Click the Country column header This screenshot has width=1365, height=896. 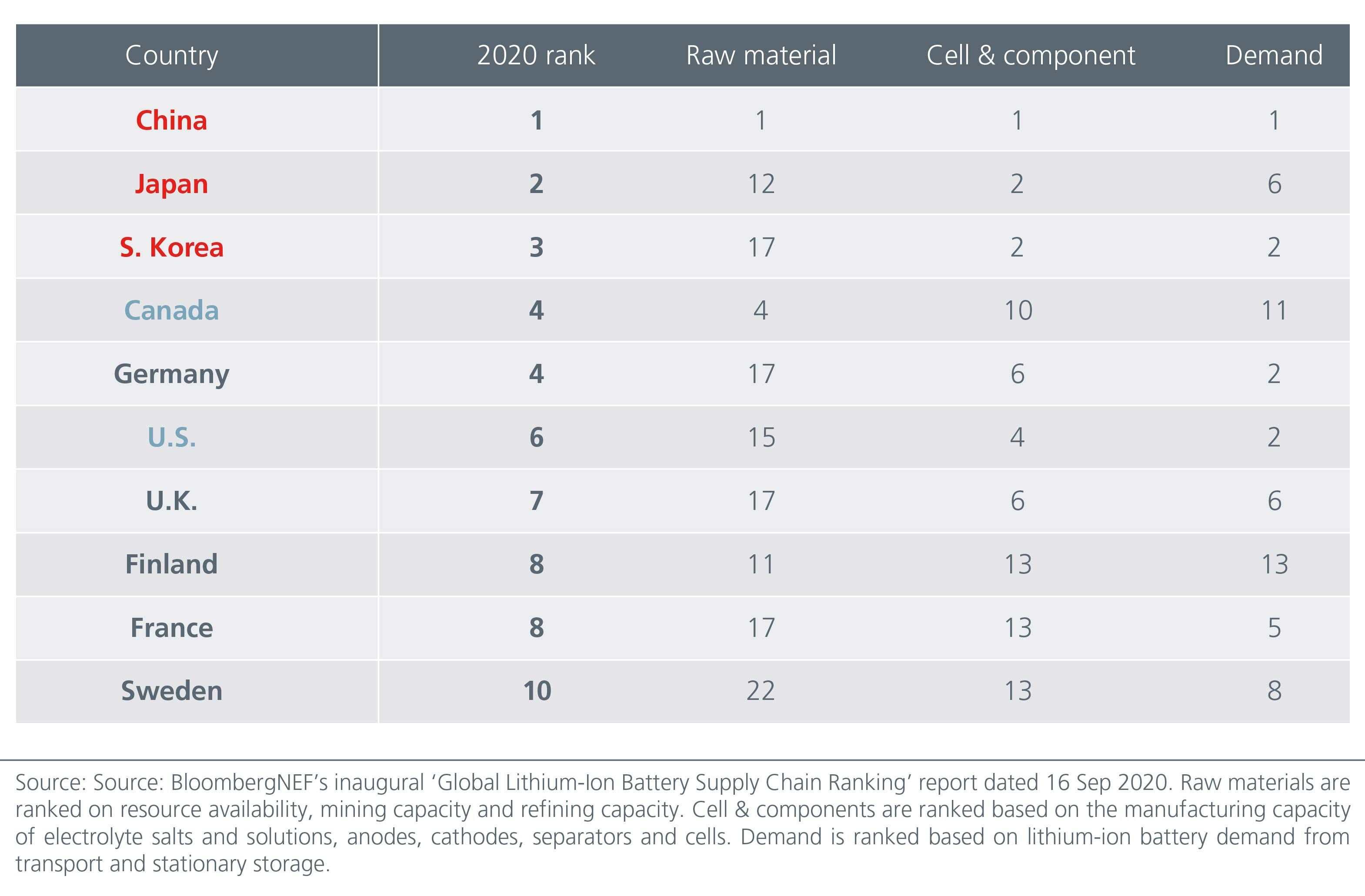point(171,56)
